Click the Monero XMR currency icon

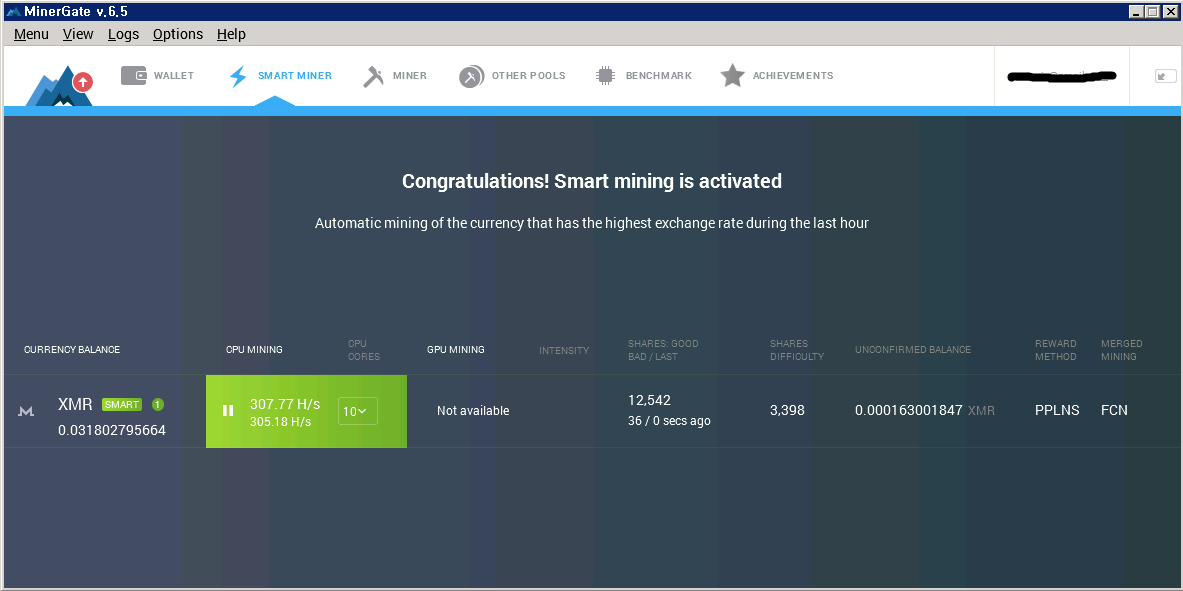click(27, 411)
